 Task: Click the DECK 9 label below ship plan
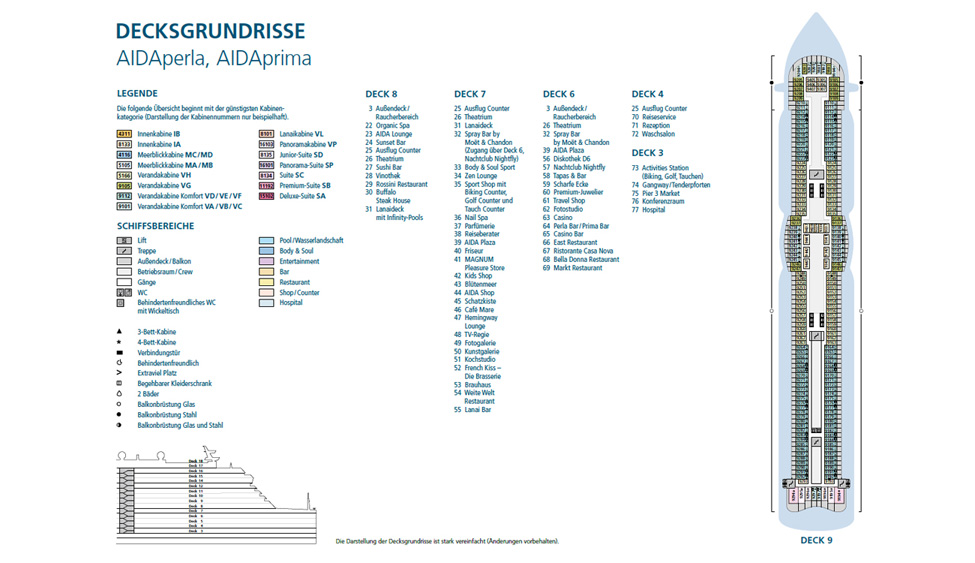(816, 540)
